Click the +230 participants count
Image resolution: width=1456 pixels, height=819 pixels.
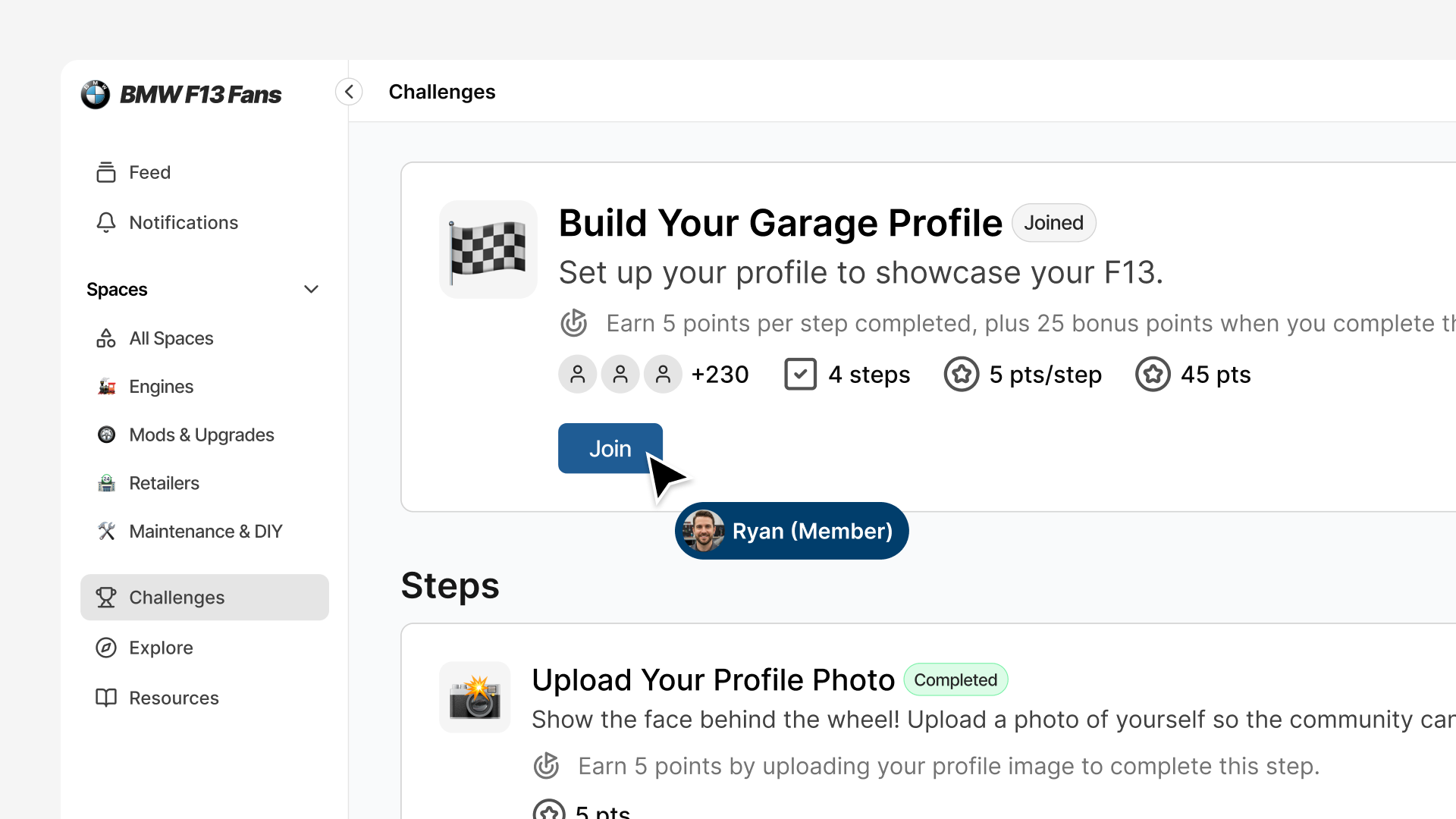[720, 375]
